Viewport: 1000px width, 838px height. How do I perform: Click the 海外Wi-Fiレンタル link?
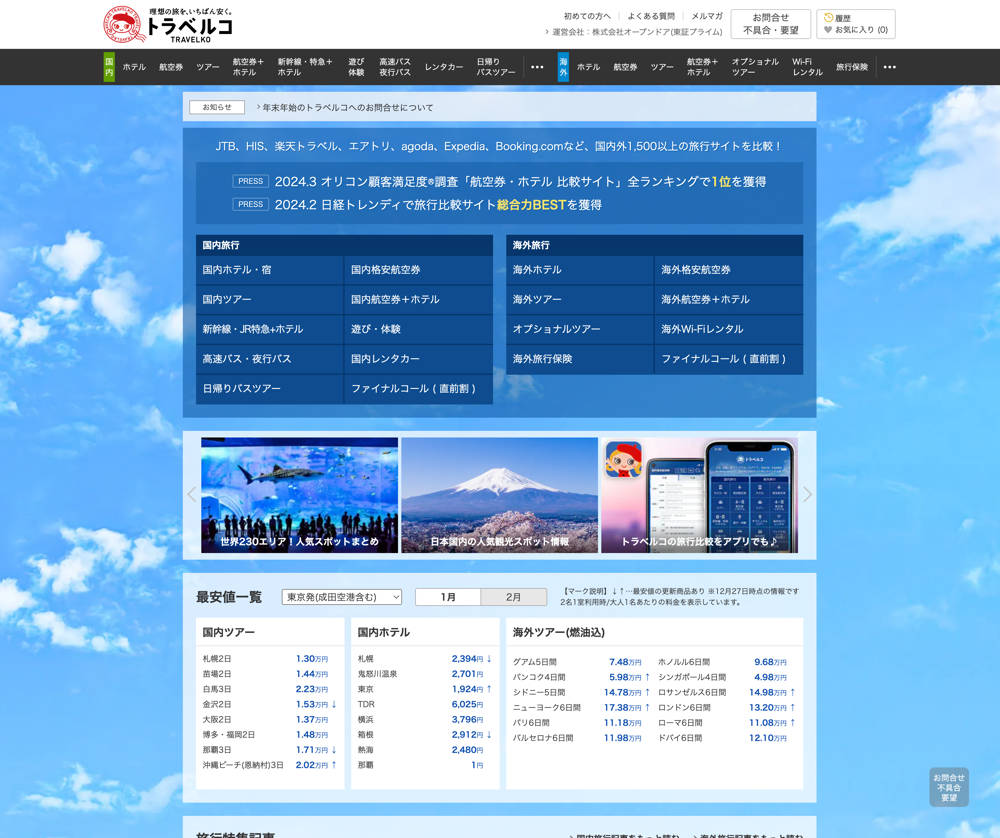[x=702, y=329]
